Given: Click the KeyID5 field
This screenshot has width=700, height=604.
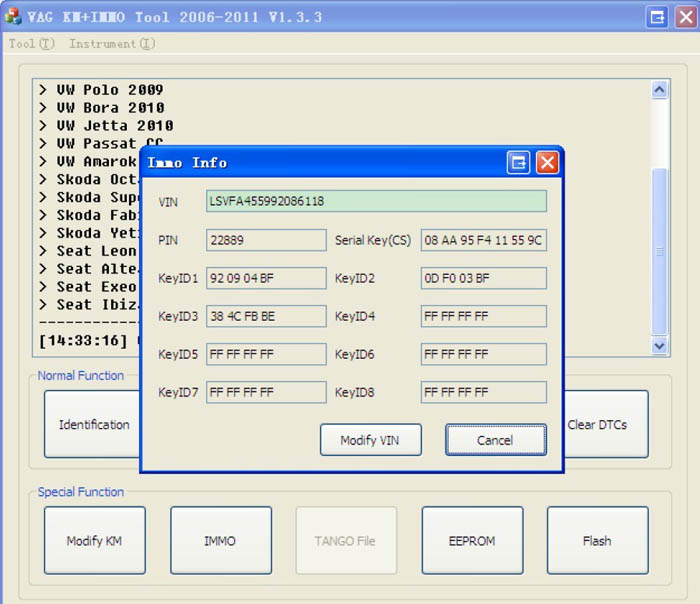Looking at the screenshot, I should pos(266,354).
